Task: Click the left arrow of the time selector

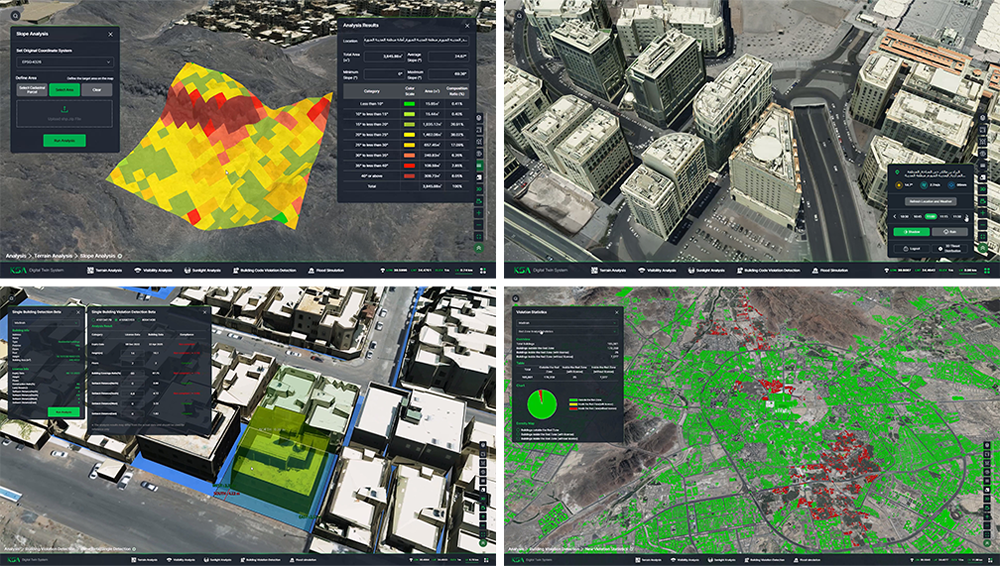Action: pyautogui.click(x=893, y=216)
